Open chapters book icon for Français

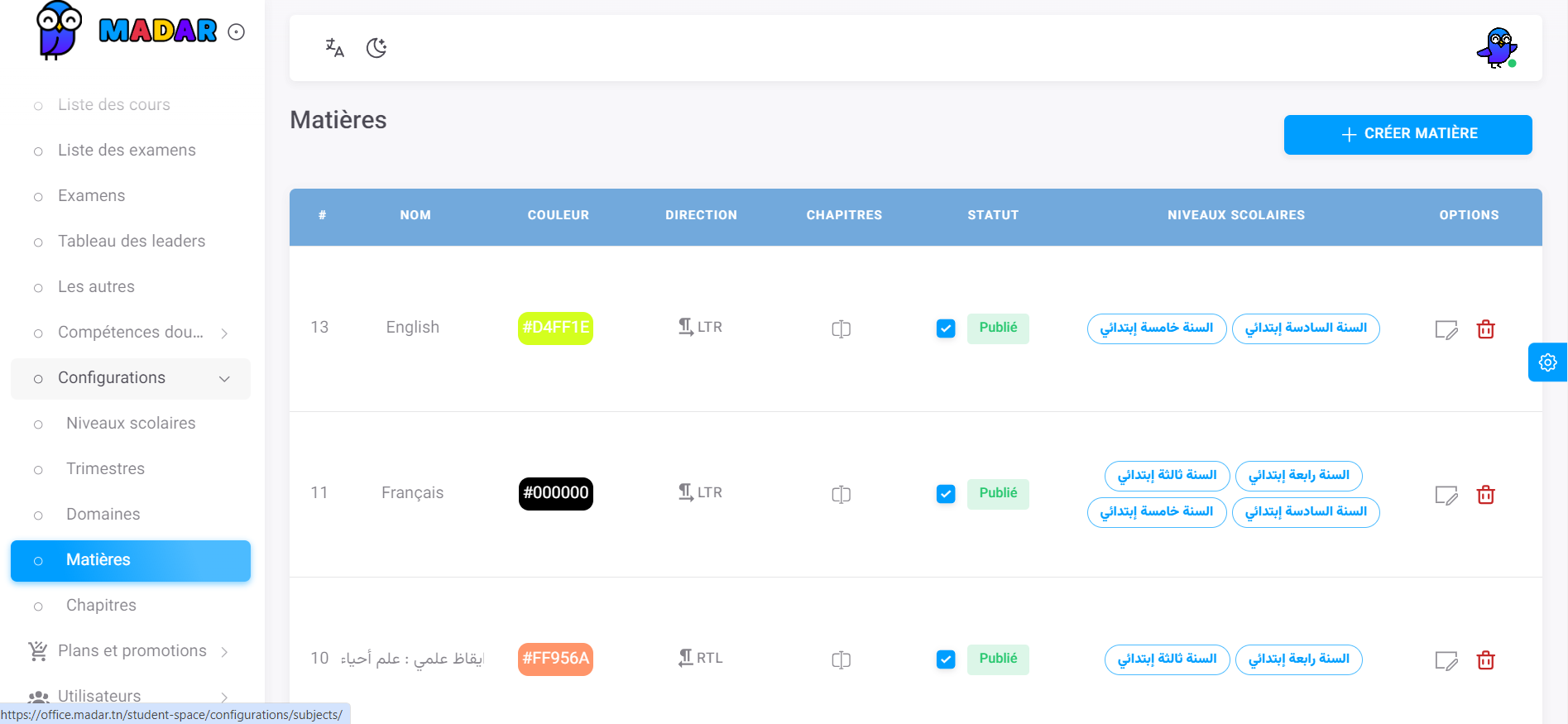(x=841, y=495)
